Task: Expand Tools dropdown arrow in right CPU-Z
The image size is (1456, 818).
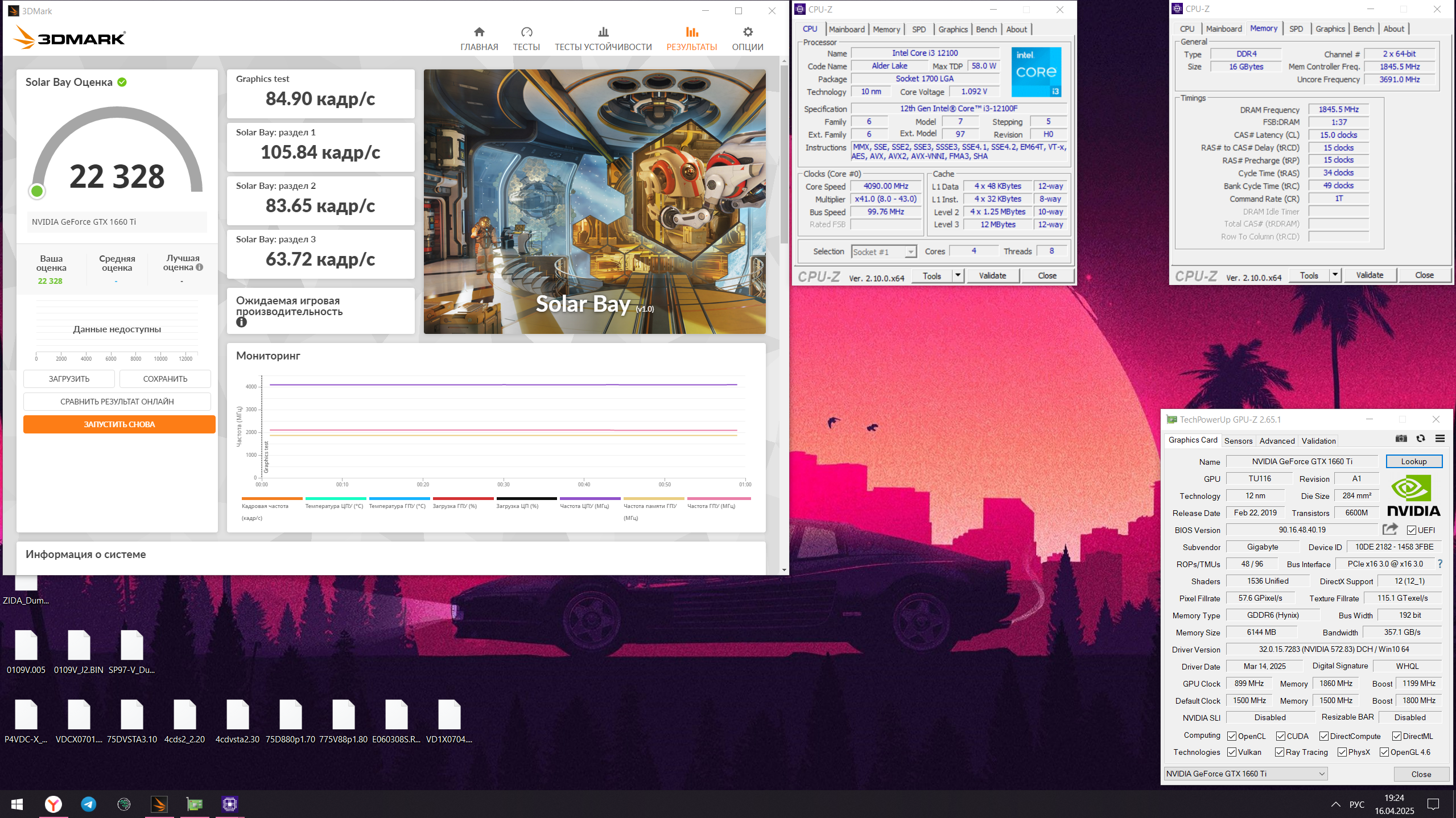Action: (1335, 275)
